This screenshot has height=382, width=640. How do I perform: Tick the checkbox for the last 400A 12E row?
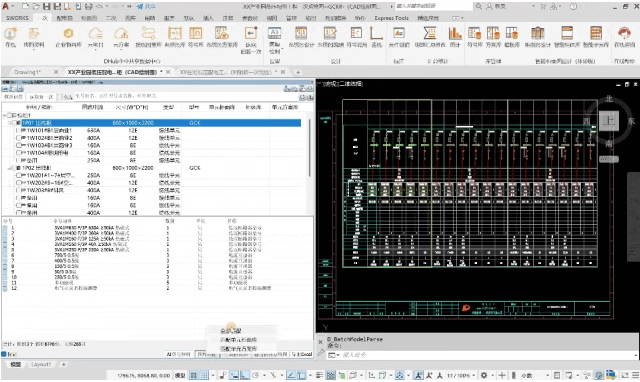pyautogui.click(x=18, y=213)
